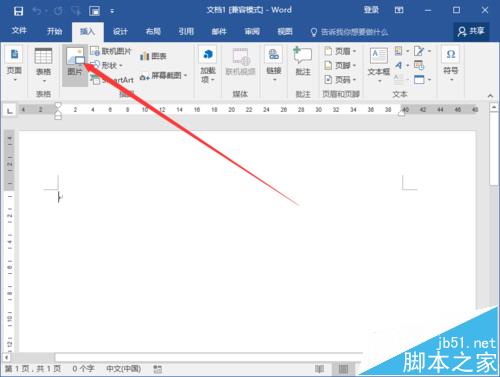Click the vertical scrollbar thumb

click(494, 149)
